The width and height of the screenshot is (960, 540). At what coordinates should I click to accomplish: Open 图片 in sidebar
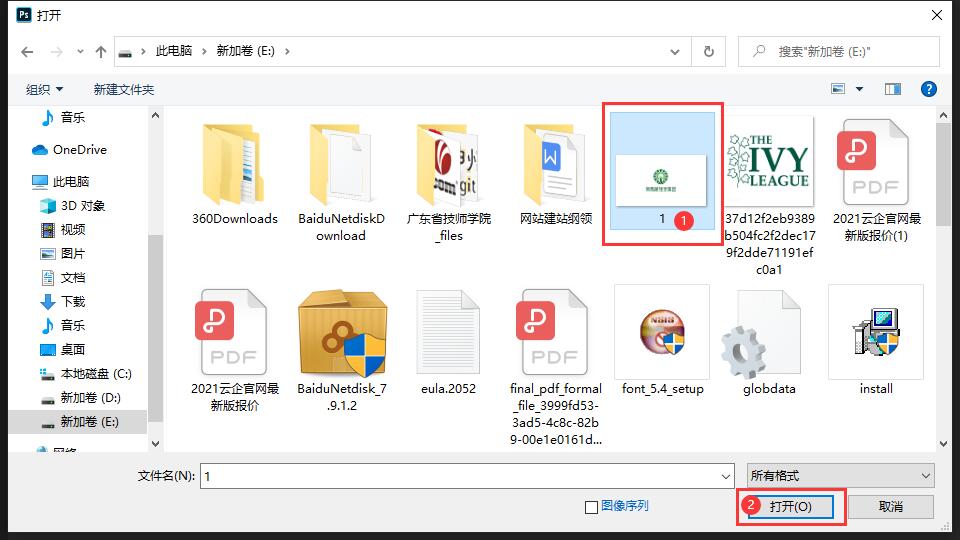pyautogui.click(x=63, y=253)
